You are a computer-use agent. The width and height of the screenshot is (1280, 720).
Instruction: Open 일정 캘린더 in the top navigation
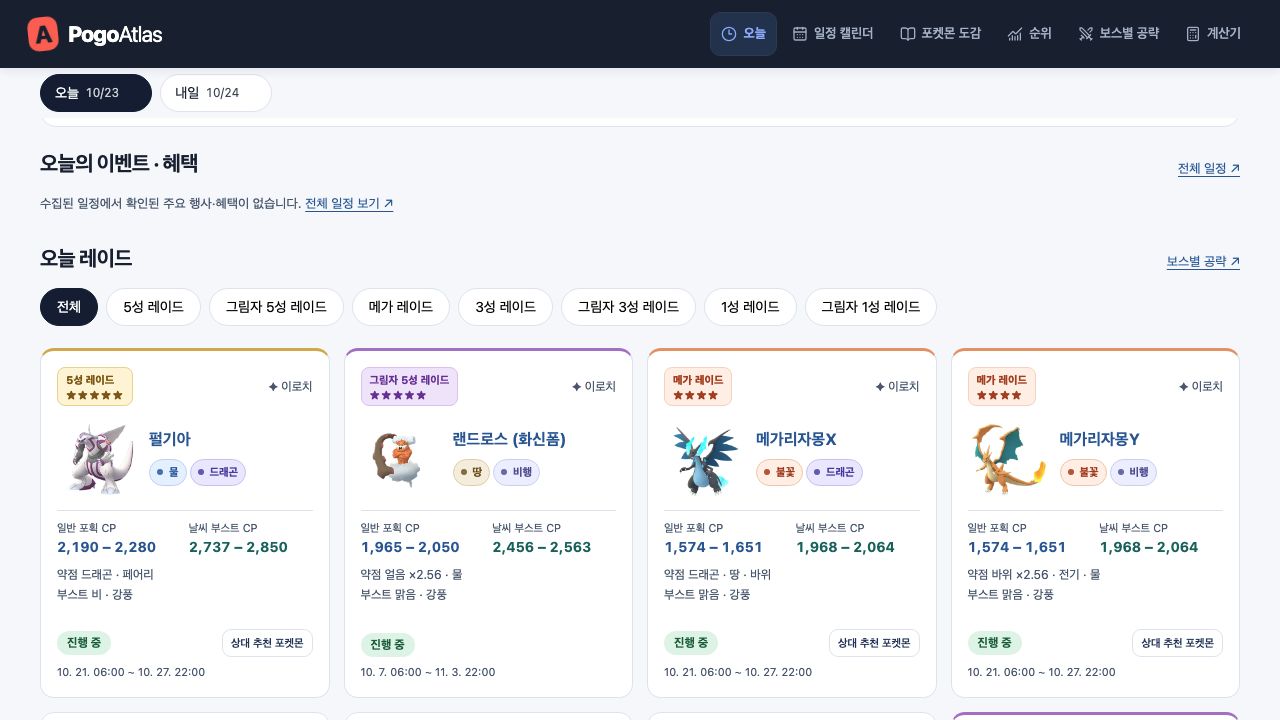833,34
